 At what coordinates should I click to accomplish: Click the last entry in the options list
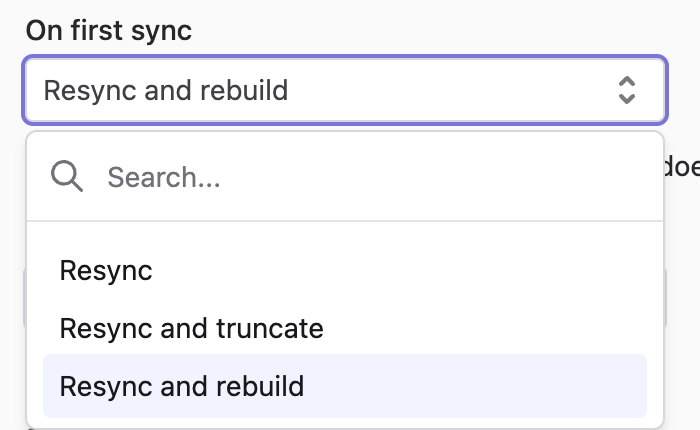(x=182, y=385)
